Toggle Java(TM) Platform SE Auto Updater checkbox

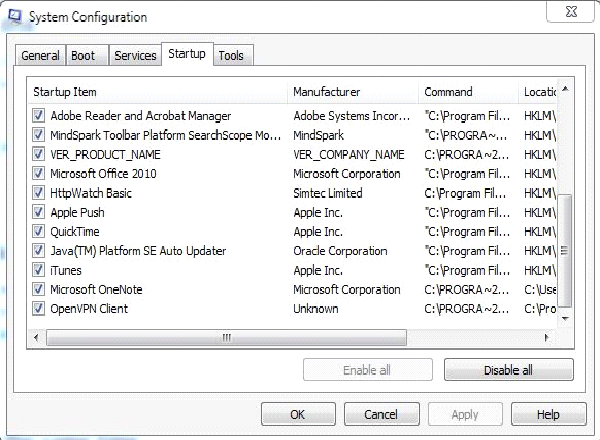(38, 251)
